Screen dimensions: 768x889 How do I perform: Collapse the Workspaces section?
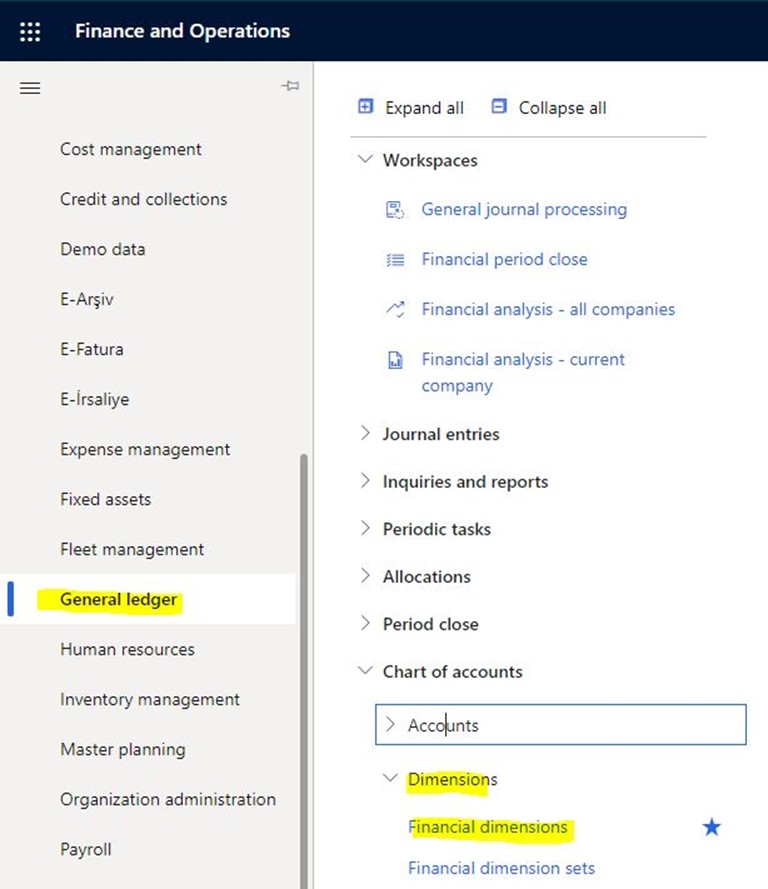point(365,160)
